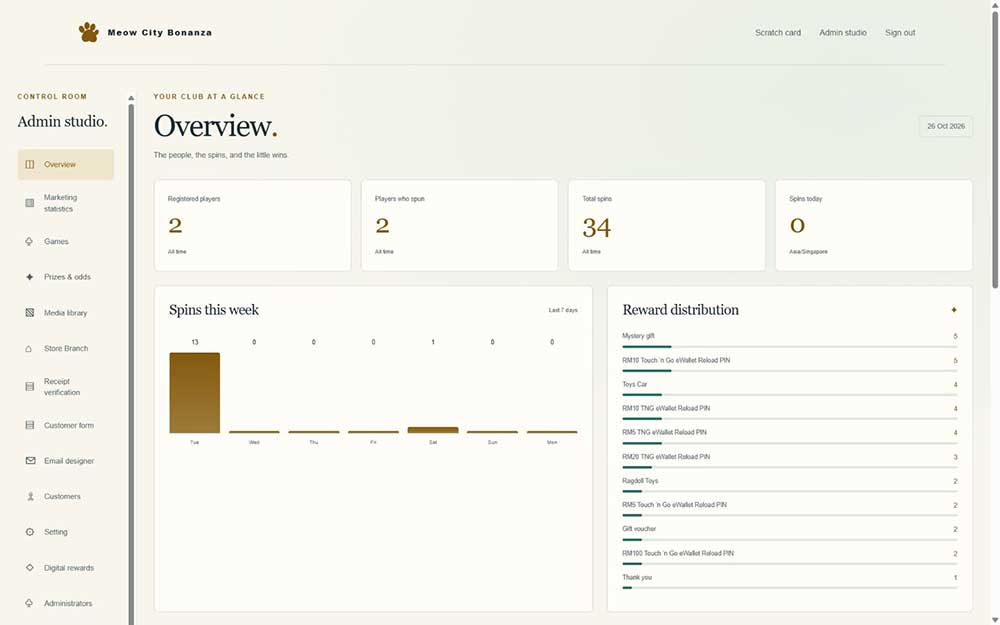Viewport: 1000px width, 625px height.
Task: Click the page vertical scrollbar thumb
Action: pyautogui.click(x=995, y=150)
